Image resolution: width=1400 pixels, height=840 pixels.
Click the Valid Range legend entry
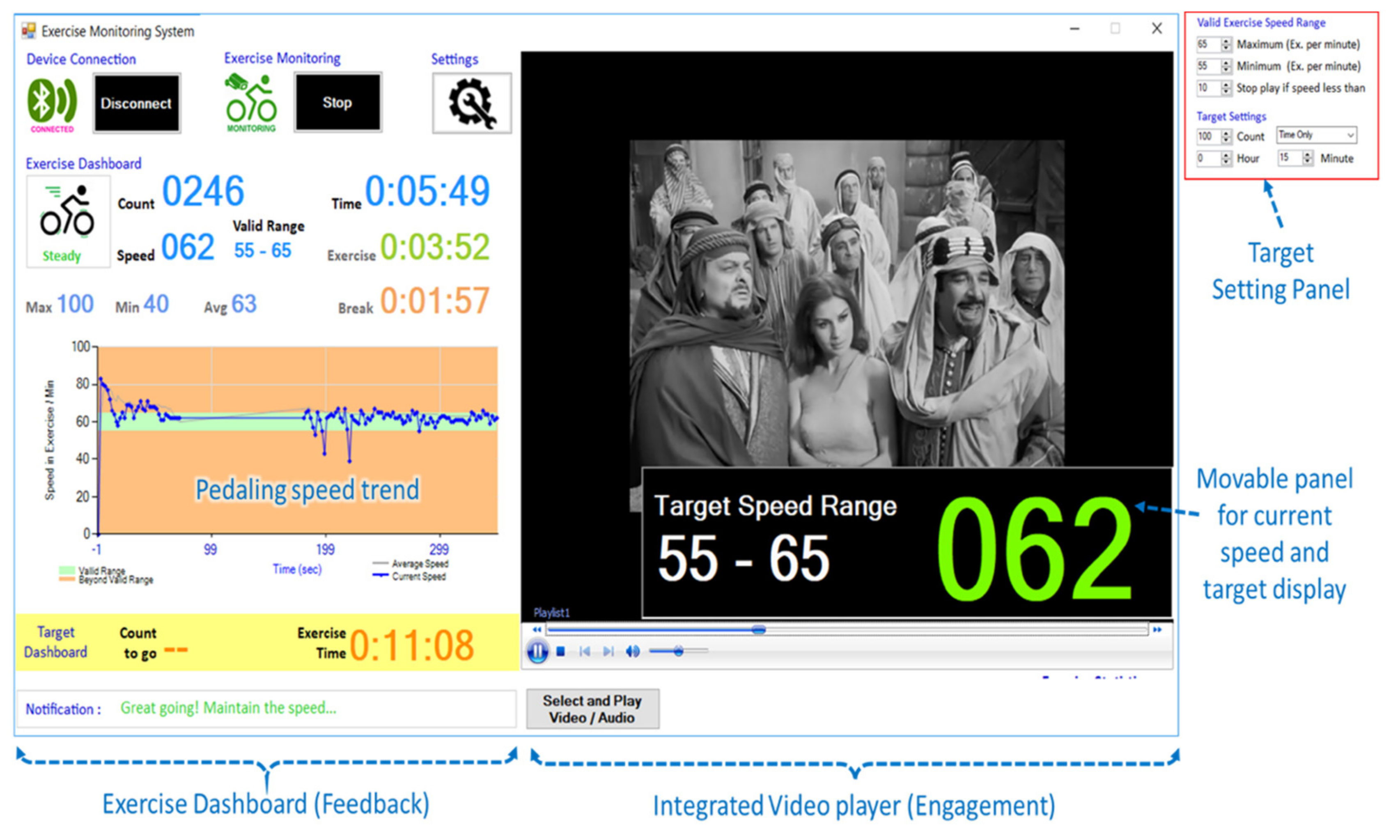click(92, 570)
